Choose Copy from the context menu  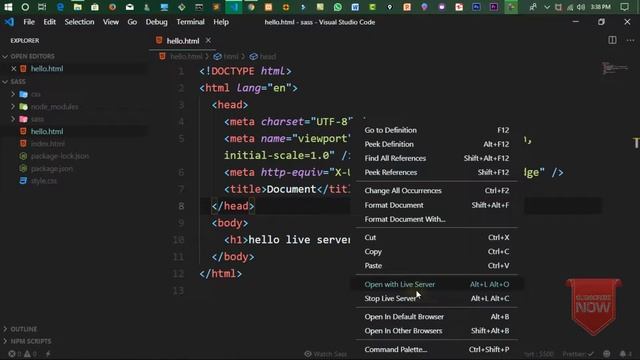point(436,252)
